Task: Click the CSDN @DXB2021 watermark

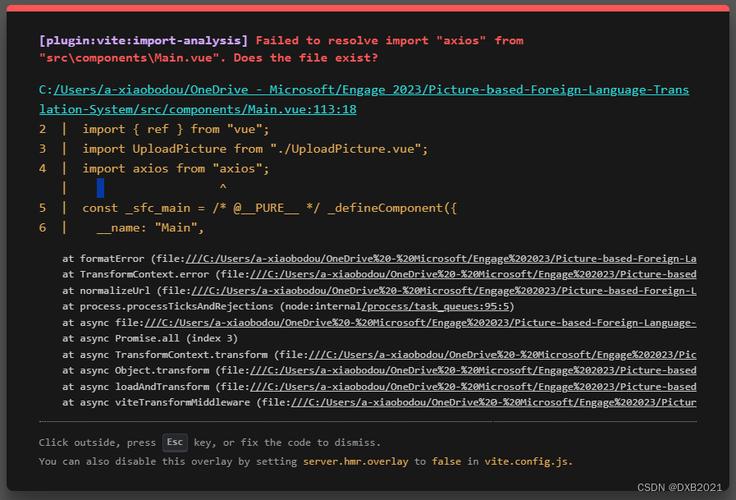Action: pos(678,485)
